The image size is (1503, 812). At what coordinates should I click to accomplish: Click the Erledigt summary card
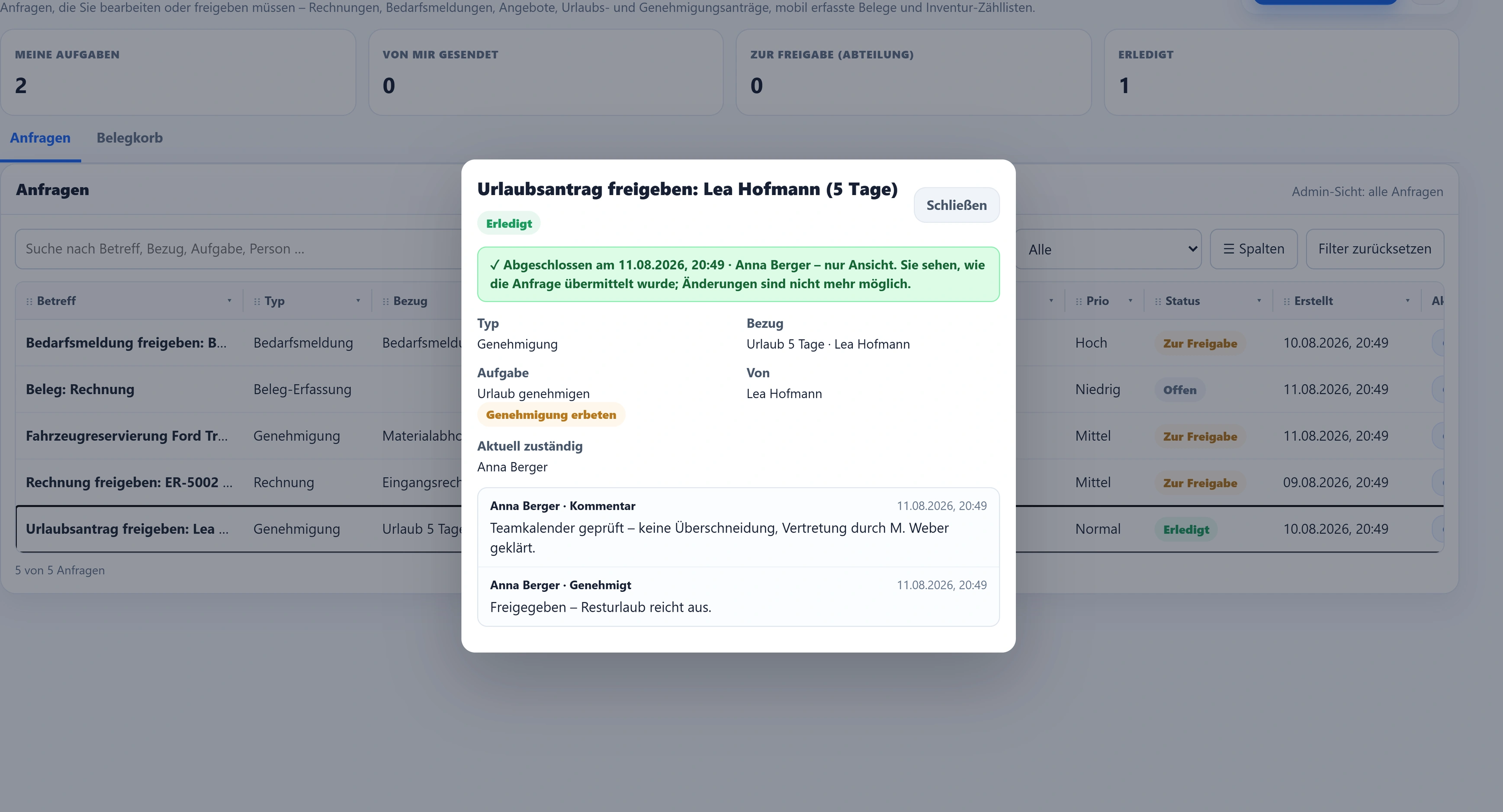(1281, 72)
